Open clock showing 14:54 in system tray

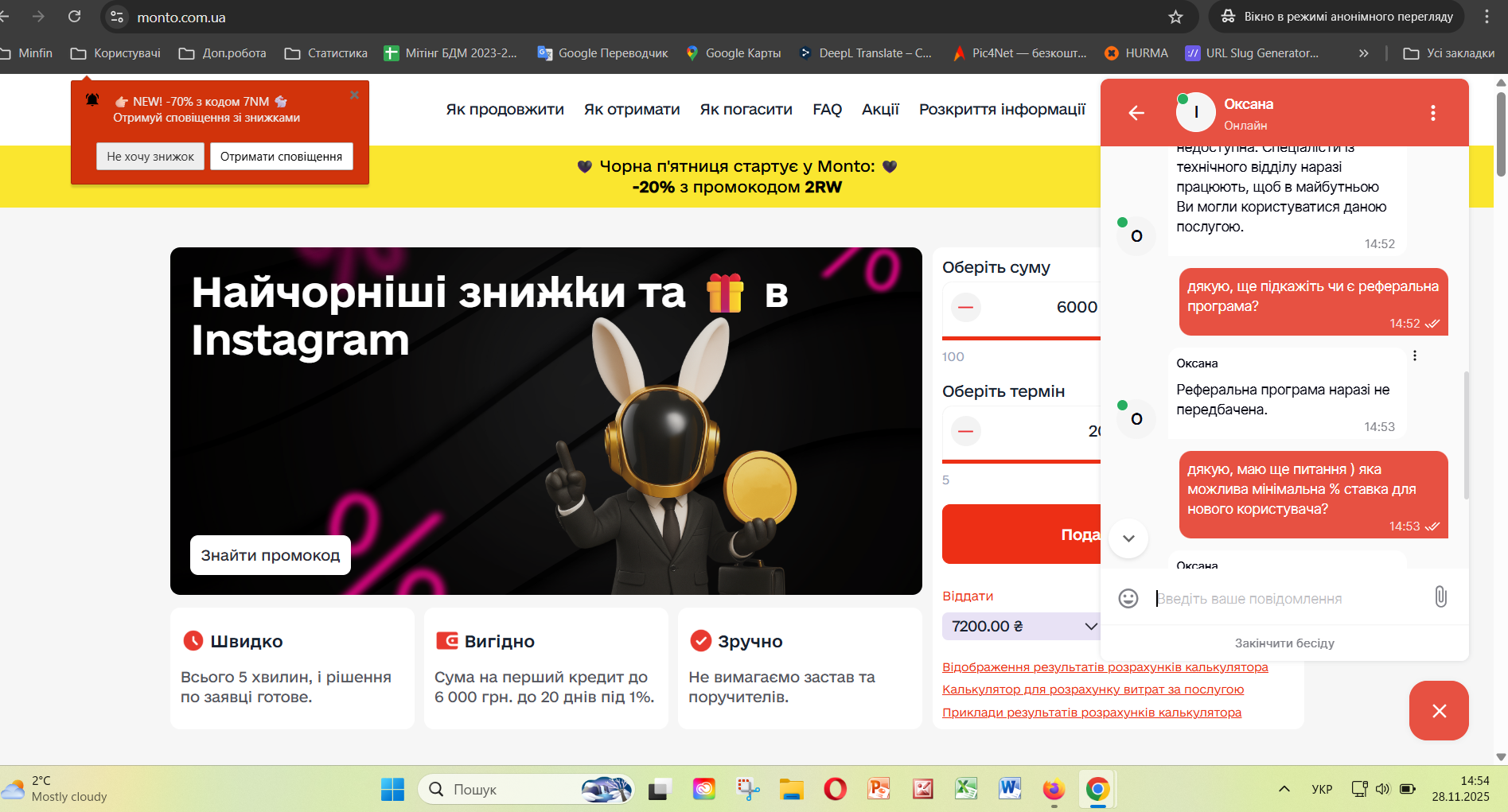1461,789
